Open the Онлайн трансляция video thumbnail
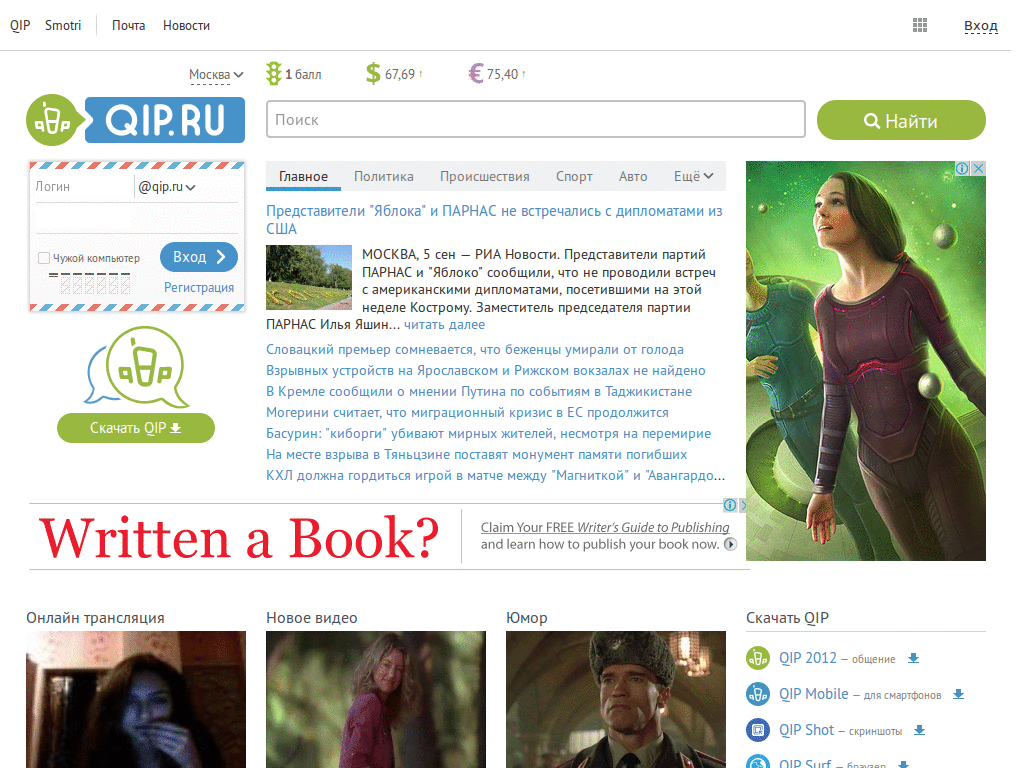Screen dimensions: 1024x768 pos(136,699)
